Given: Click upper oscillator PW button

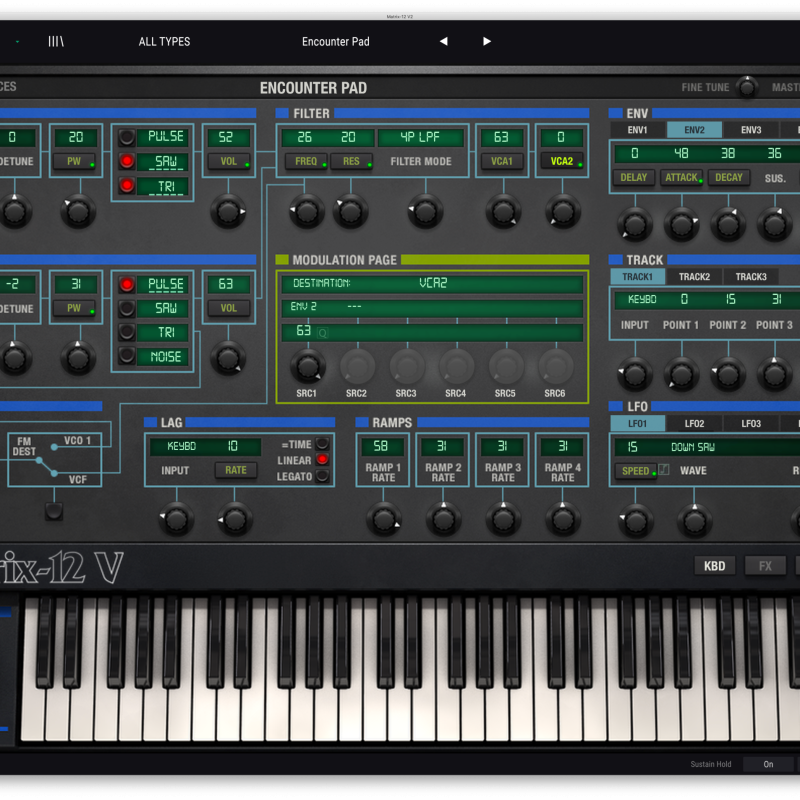Looking at the screenshot, I should pyautogui.click(x=74, y=161).
